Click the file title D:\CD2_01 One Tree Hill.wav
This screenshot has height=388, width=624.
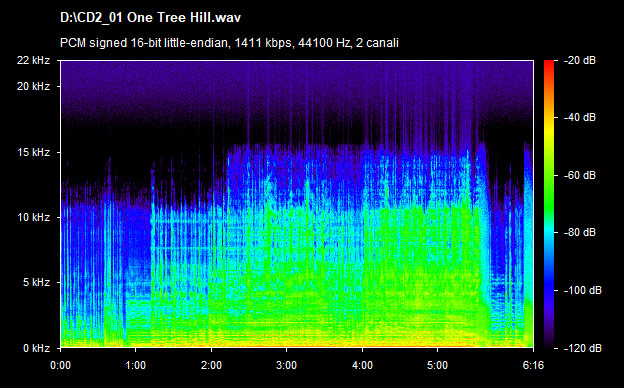[x=150, y=18]
